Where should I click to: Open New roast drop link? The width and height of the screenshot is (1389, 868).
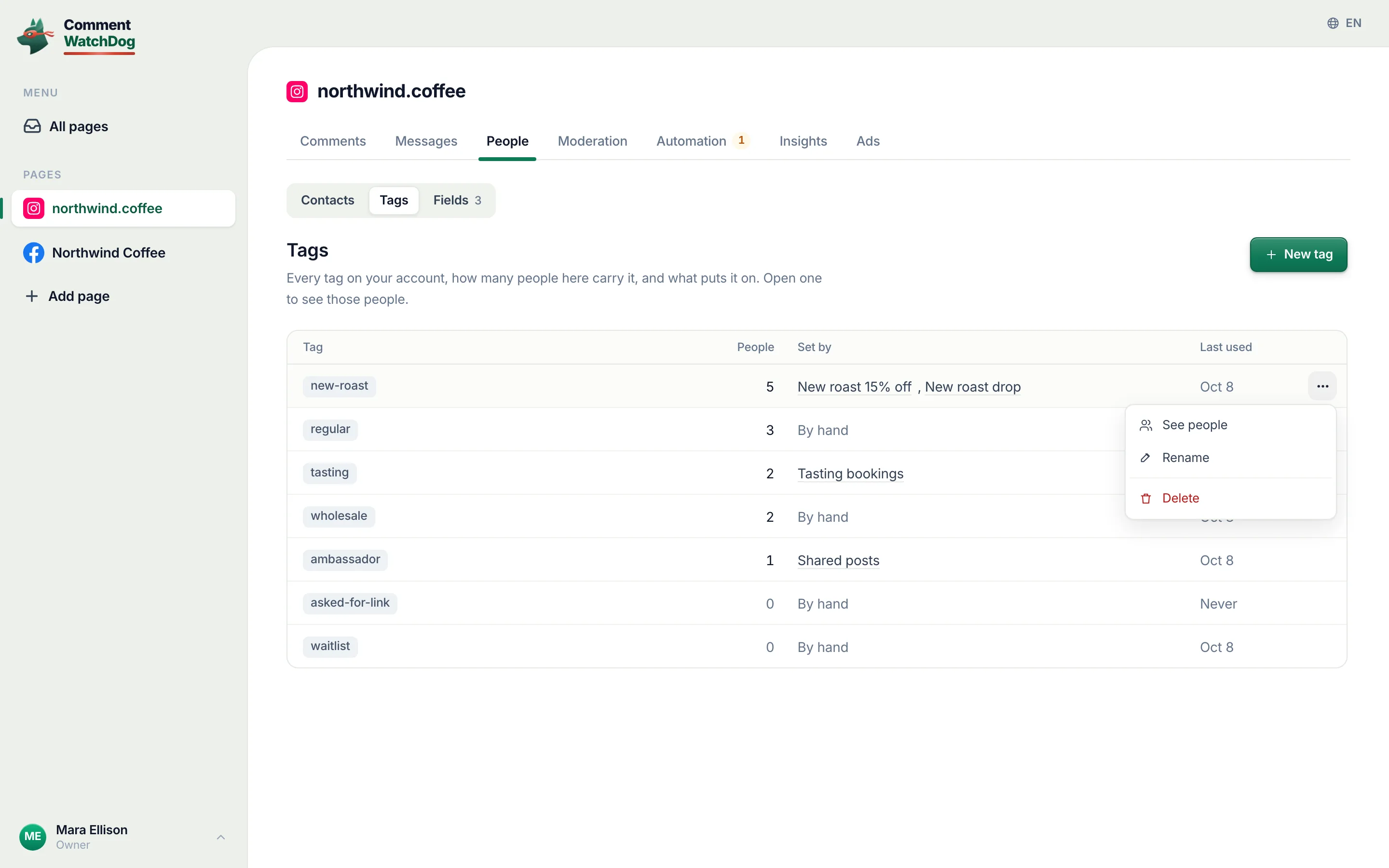click(973, 387)
